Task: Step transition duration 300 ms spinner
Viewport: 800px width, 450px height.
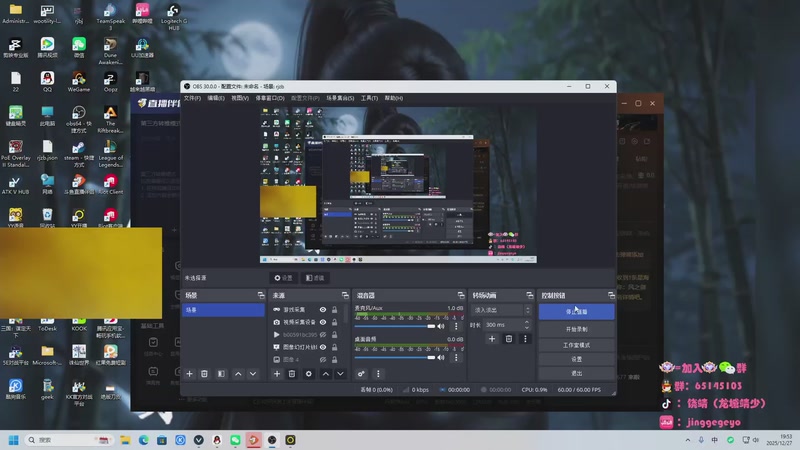Action: tap(527, 324)
